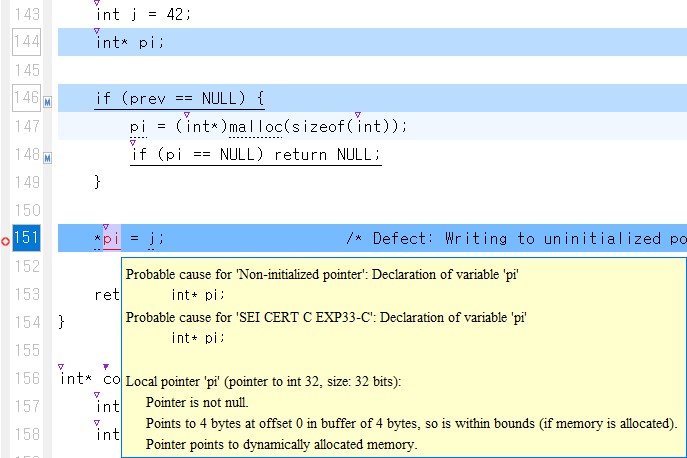This screenshot has width=687, height=458.
Task: Click line number 144 in the gutter
Action: click(x=27, y=42)
